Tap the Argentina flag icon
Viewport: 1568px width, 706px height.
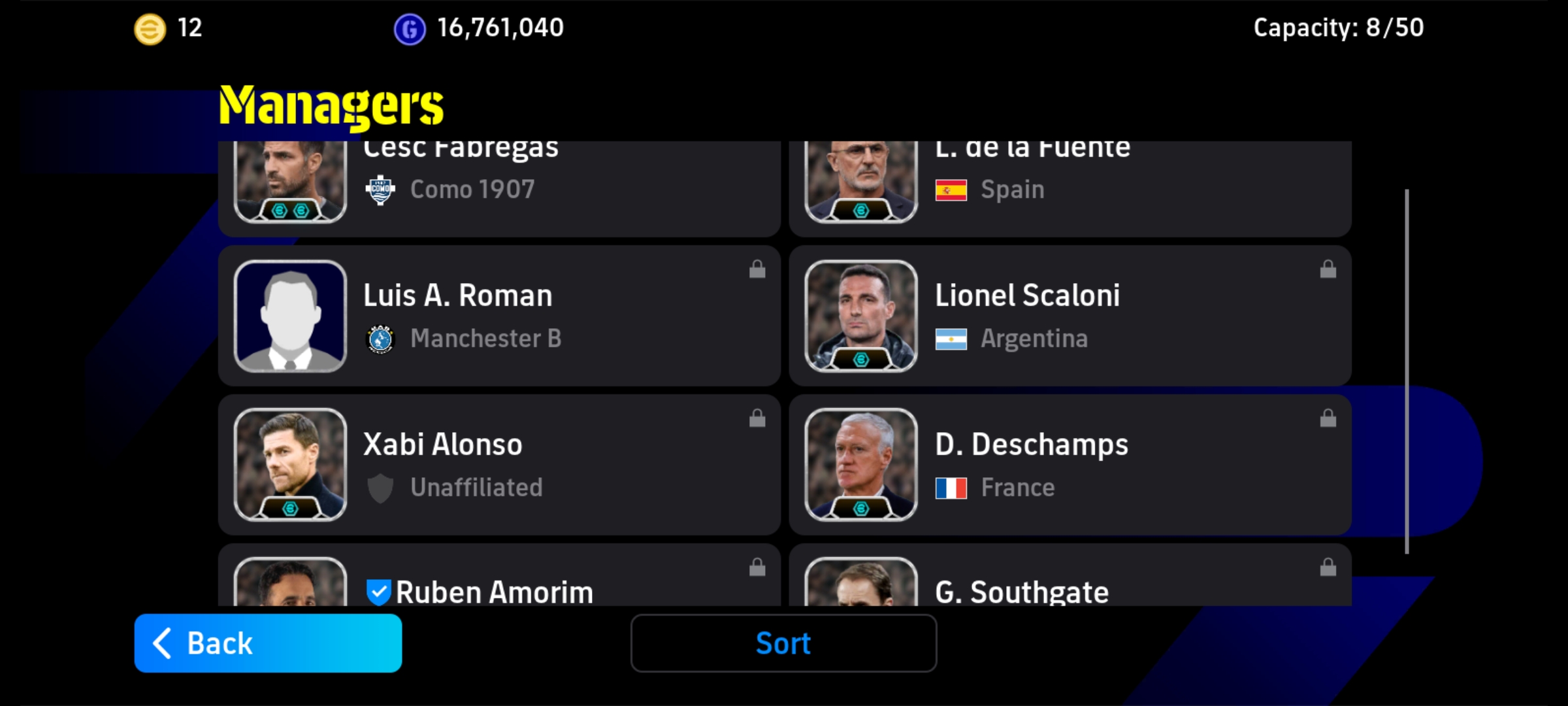pos(951,339)
